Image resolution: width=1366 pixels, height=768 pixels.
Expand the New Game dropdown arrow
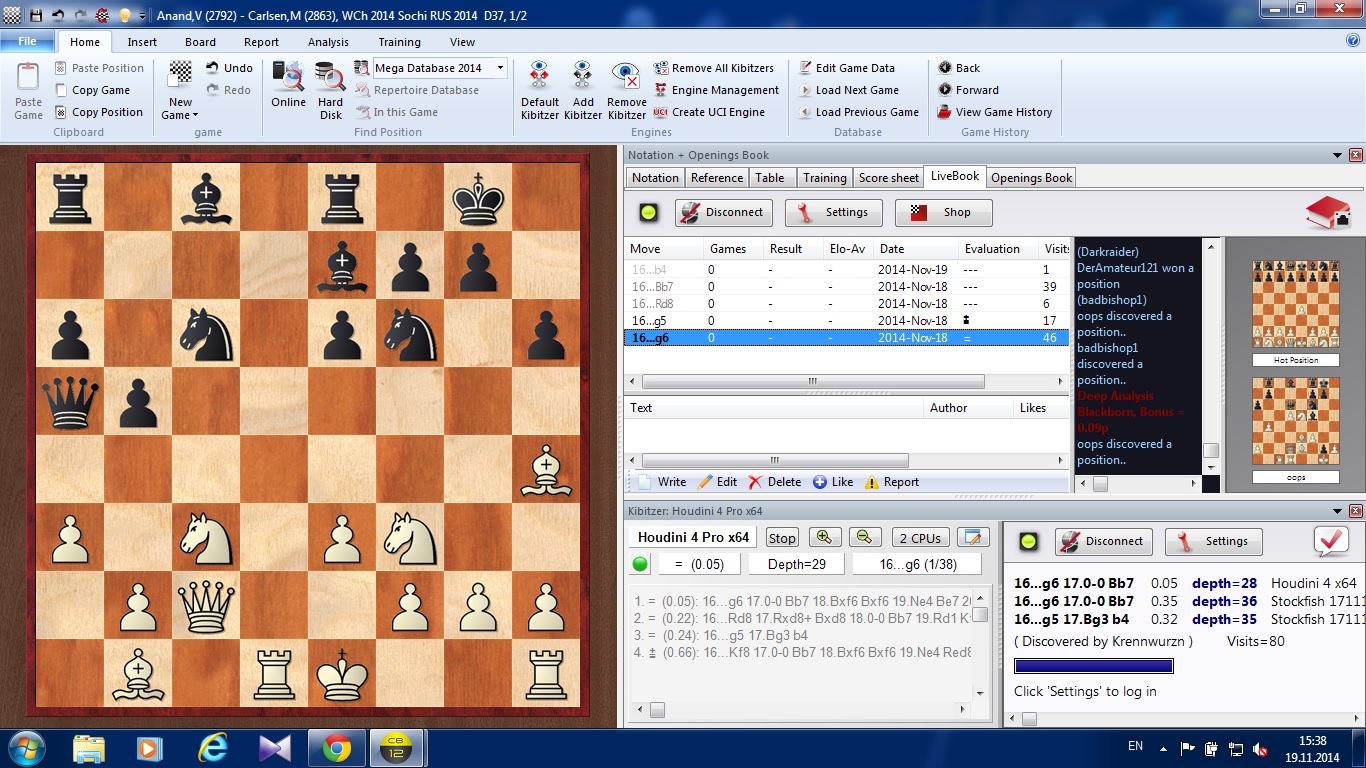click(x=195, y=115)
